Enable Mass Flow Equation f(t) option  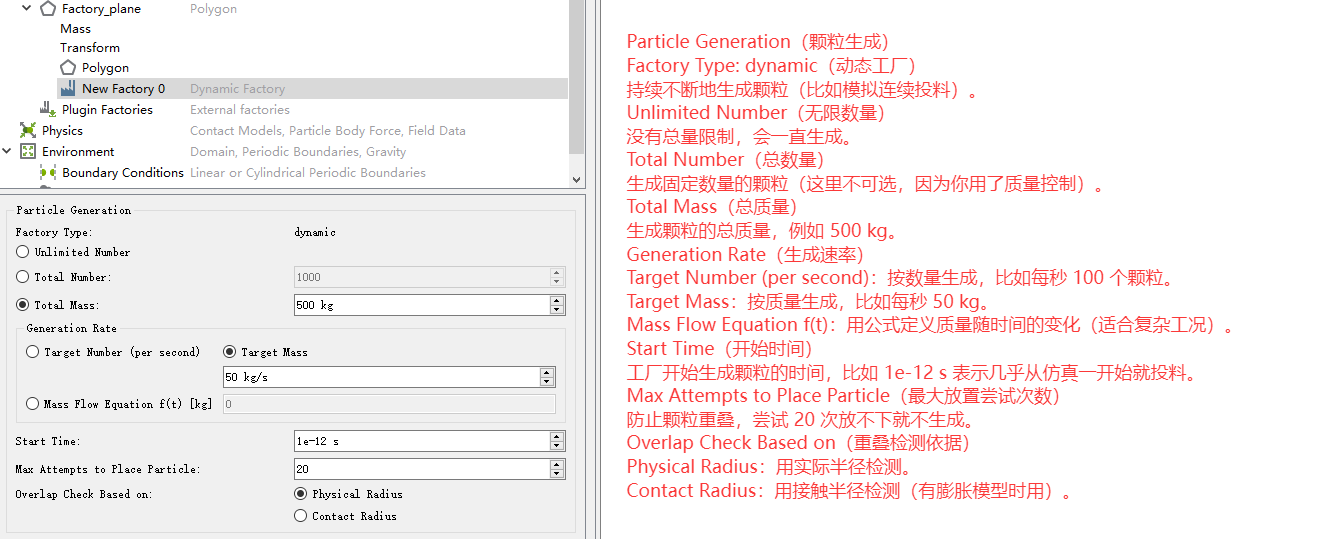(x=33, y=404)
